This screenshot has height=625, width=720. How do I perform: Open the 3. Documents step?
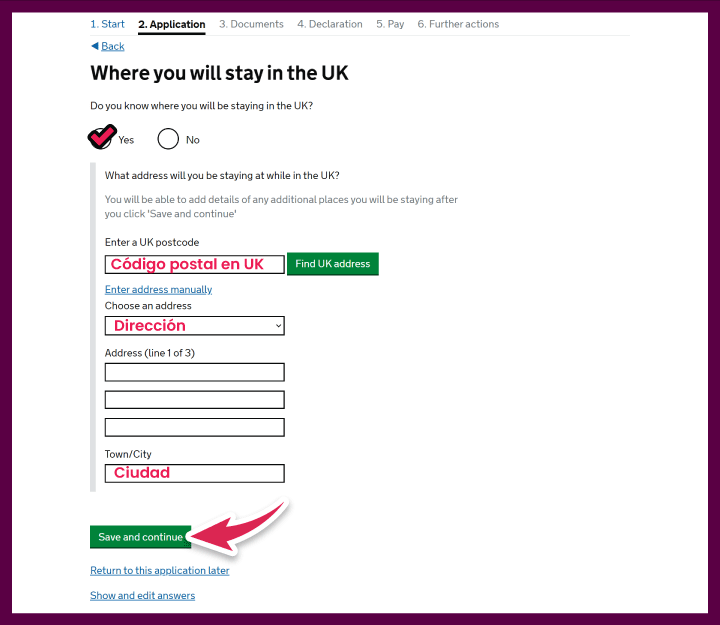[x=251, y=24]
